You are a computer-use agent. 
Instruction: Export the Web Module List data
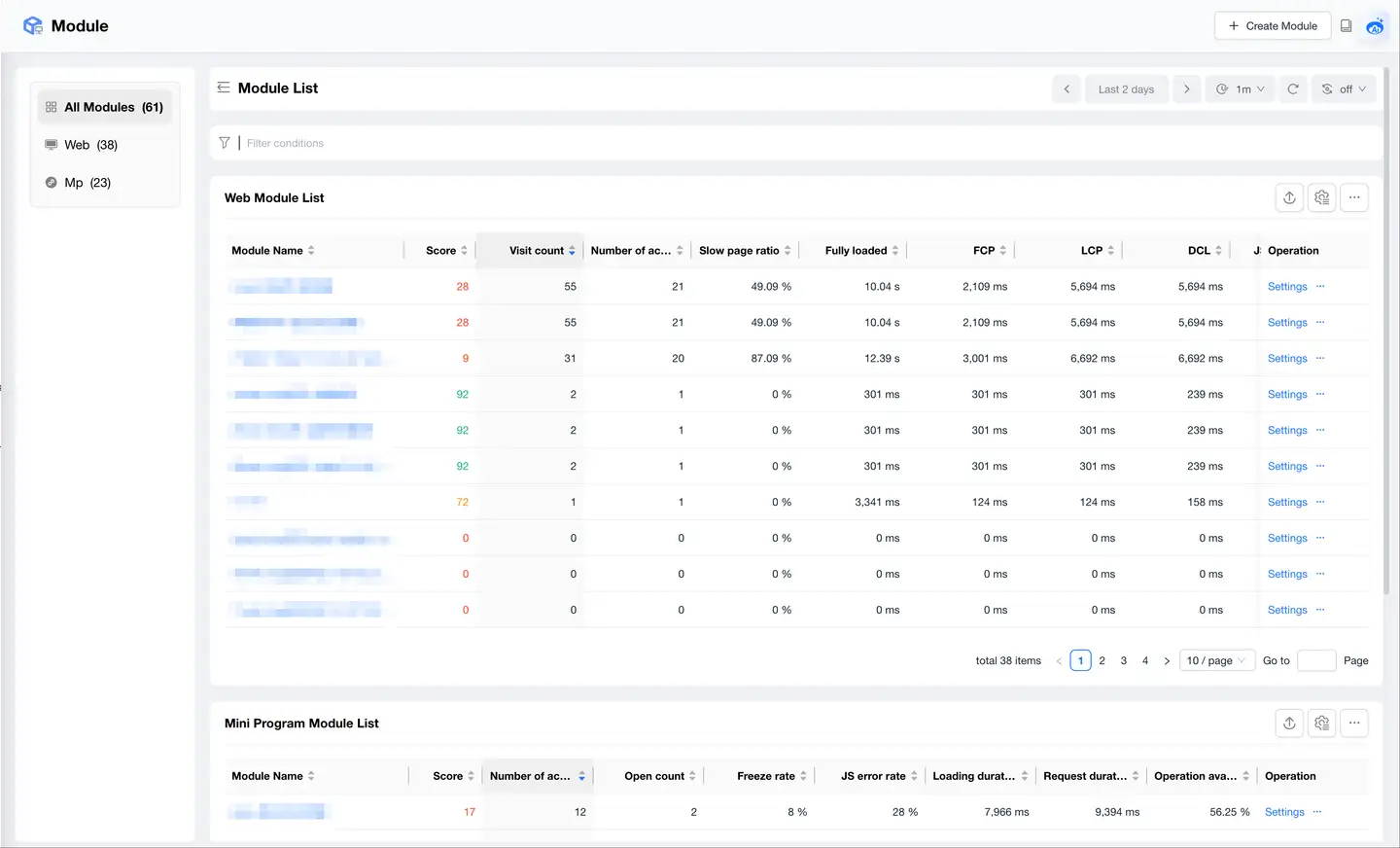[1289, 197]
